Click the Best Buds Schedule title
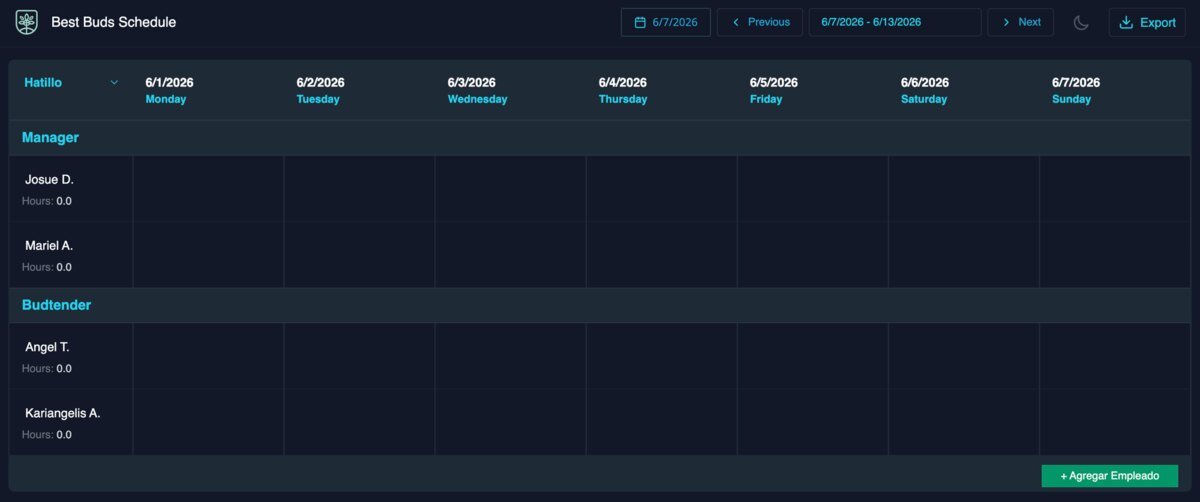Image resolution: width=1200 pixels, height=502 pixels. click(x=114, y=22)
